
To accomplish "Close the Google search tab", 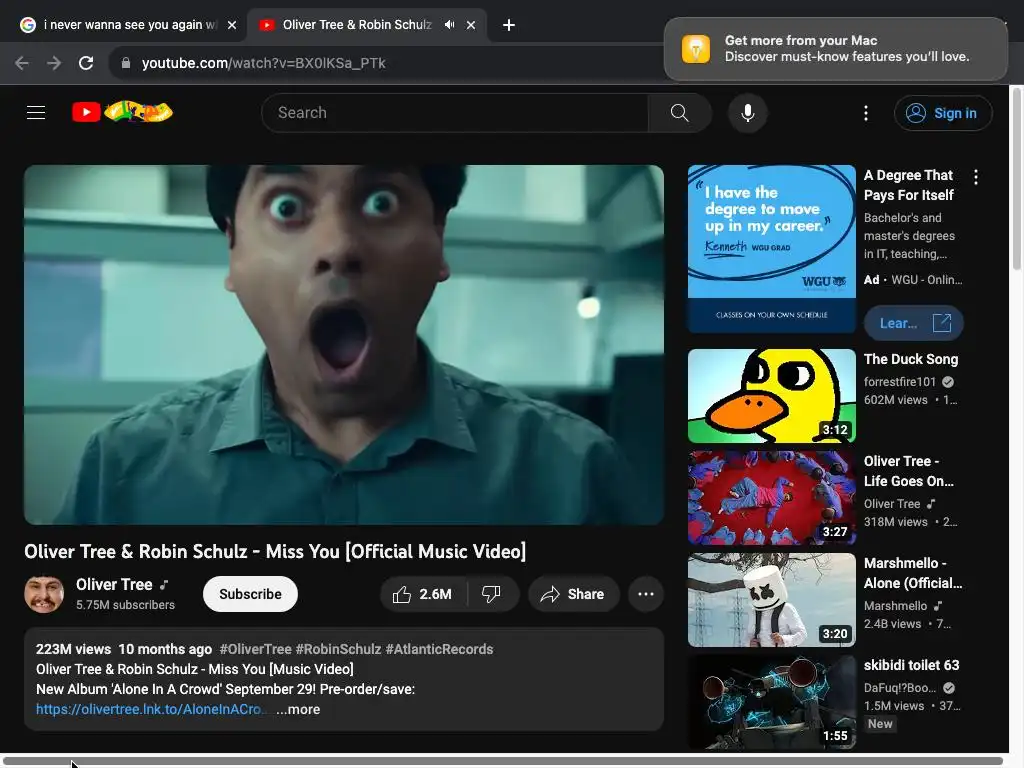I will click(x=232, y=25).
